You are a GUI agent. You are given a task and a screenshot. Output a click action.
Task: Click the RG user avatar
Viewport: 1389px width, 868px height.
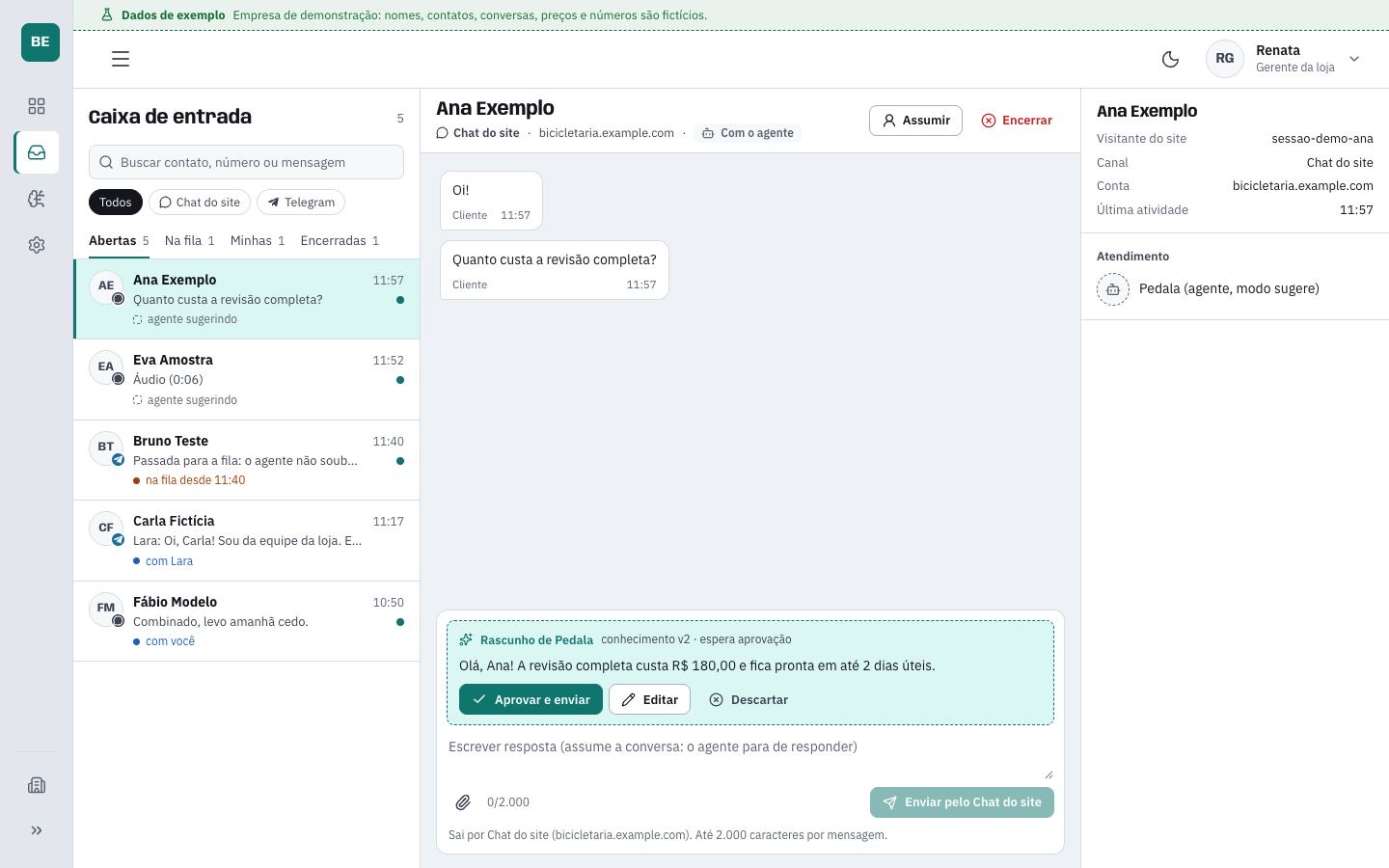coord(1225,59)
